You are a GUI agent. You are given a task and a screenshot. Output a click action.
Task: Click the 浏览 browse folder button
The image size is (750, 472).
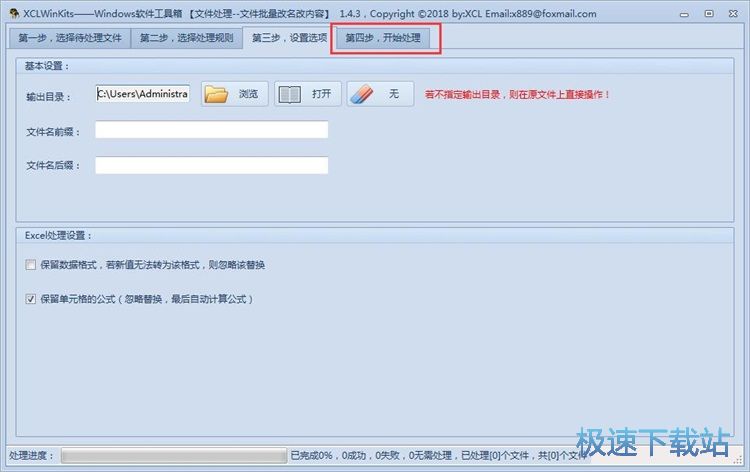pyautogui.click(x=234, y=94)
